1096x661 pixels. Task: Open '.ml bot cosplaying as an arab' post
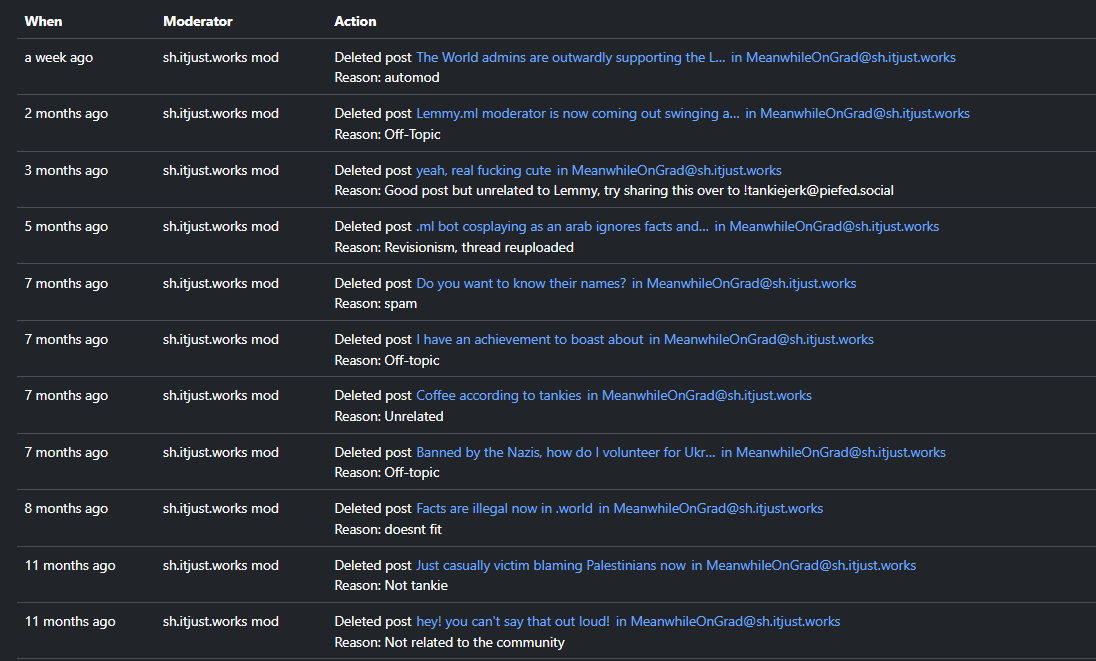(x=562, y=227)
